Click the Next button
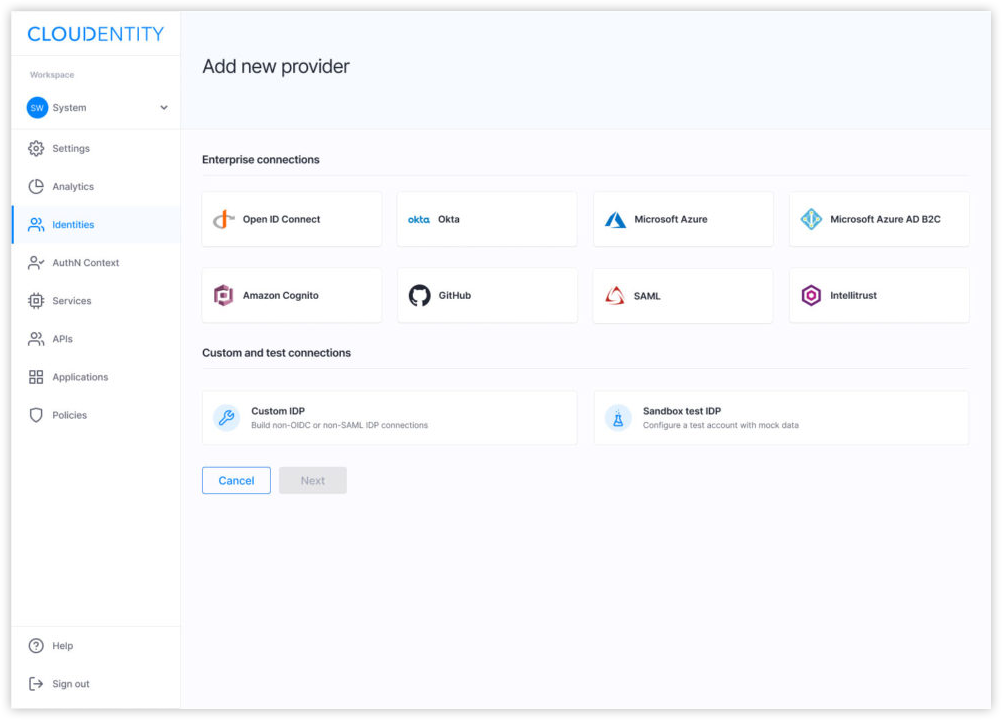1002x720 pixels. [312, 480]
